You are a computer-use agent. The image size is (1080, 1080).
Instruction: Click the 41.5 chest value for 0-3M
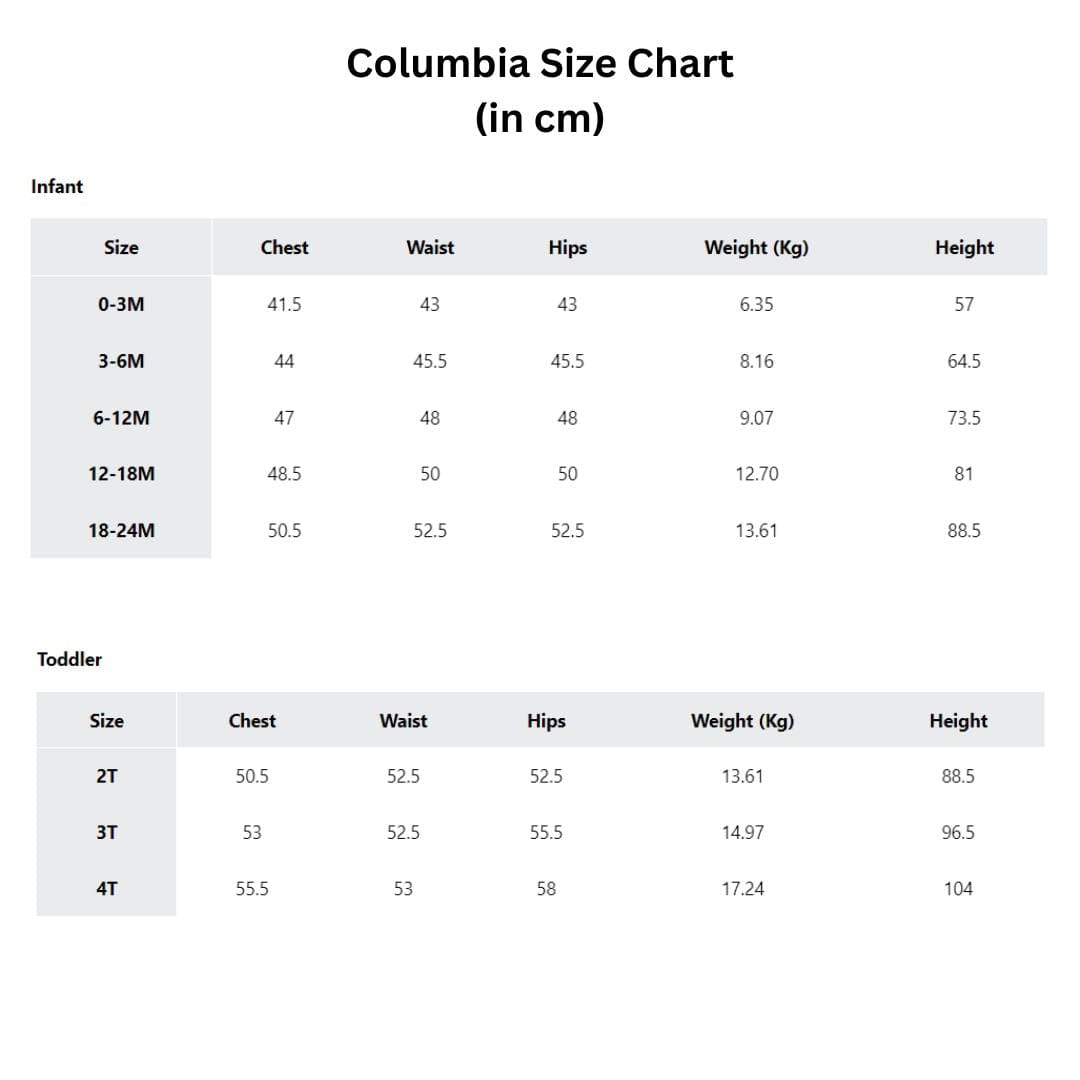coord(284,304)
